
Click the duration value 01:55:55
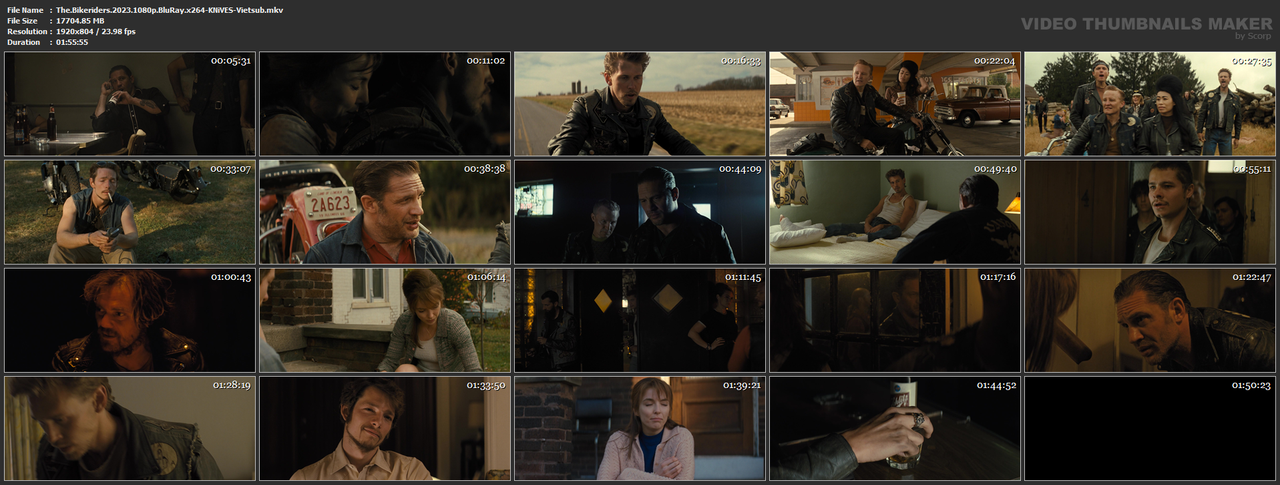pyautogui.click(x=72, y=42)
